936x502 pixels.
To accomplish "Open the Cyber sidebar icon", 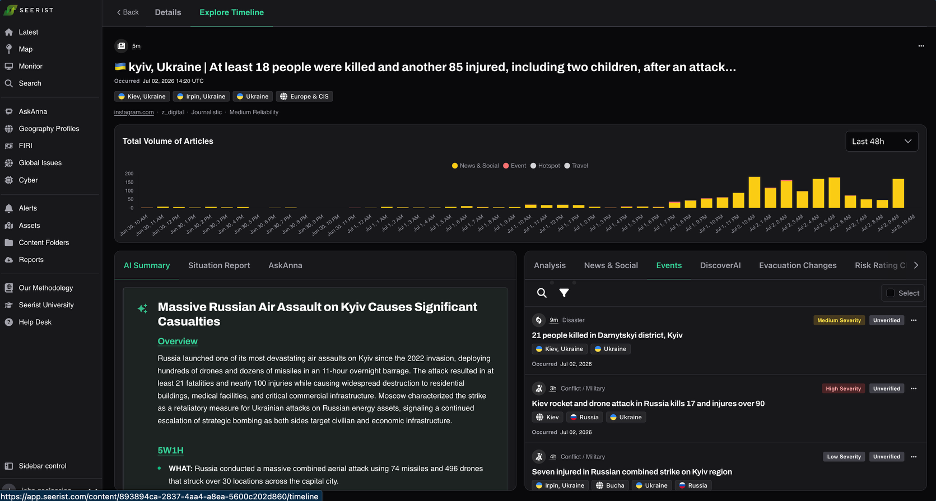I will [8, 180].
